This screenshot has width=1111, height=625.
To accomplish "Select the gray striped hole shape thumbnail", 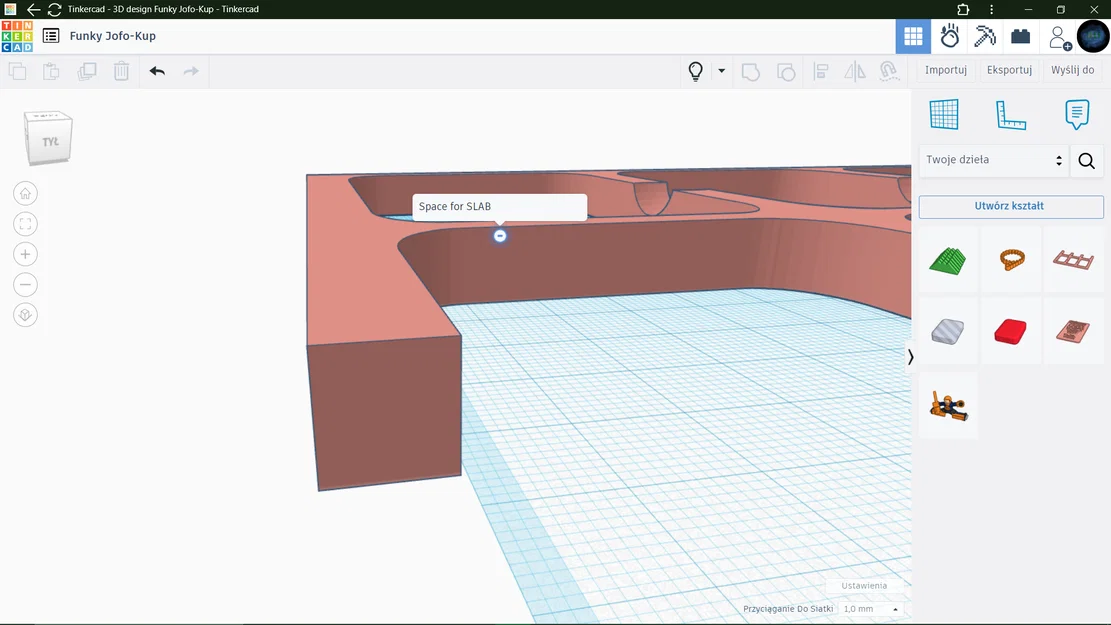I will click(948, 332).
